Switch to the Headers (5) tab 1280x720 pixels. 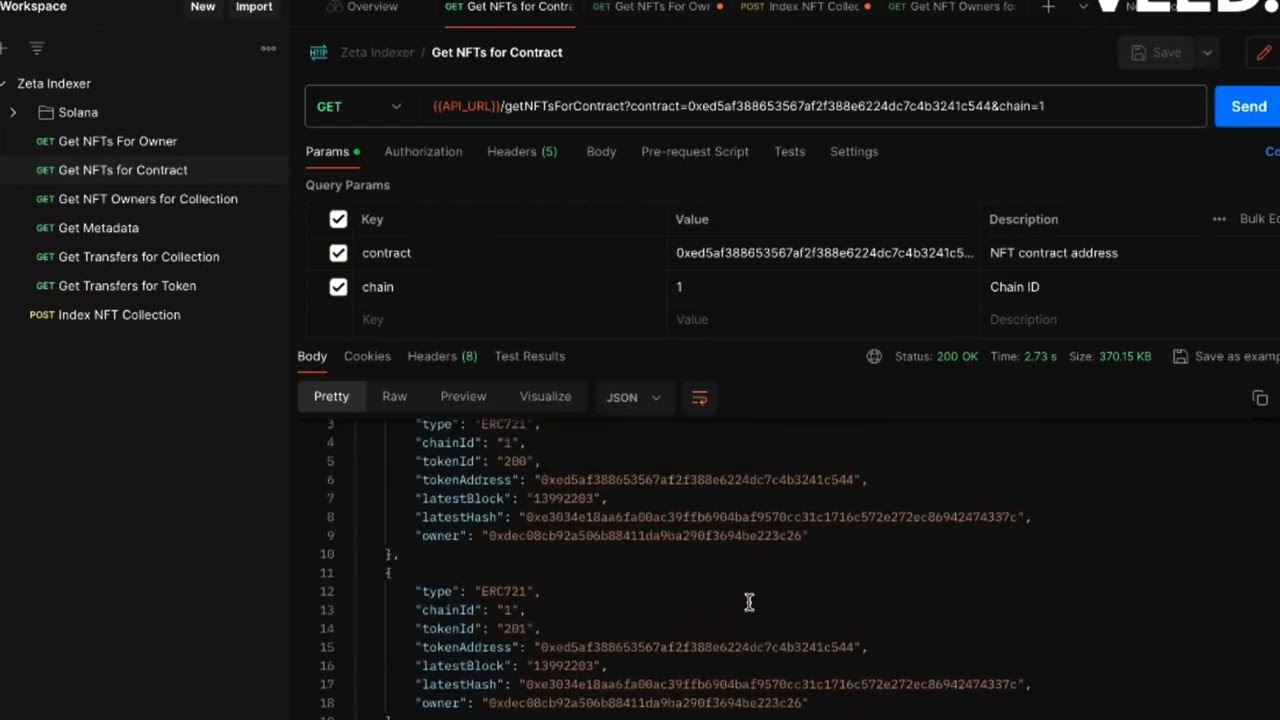point(522,152)
